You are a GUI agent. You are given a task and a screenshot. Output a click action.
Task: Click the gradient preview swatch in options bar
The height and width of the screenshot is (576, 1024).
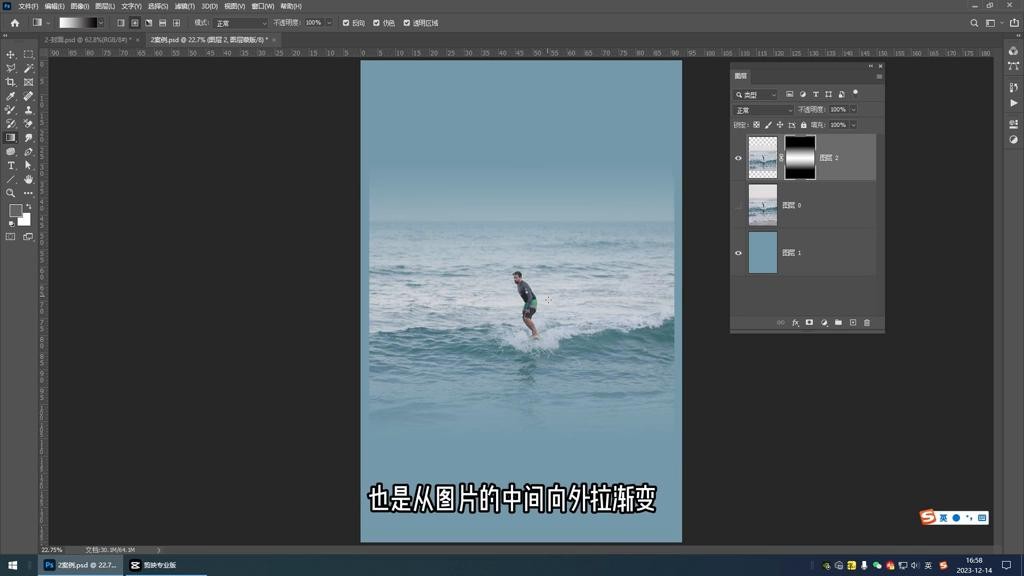(78, 23)
